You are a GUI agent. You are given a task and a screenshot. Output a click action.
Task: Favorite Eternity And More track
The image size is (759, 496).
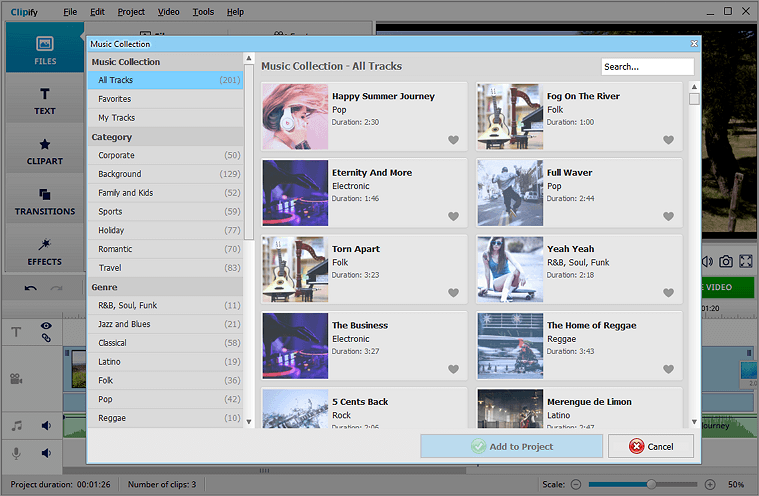pos(453,216)
